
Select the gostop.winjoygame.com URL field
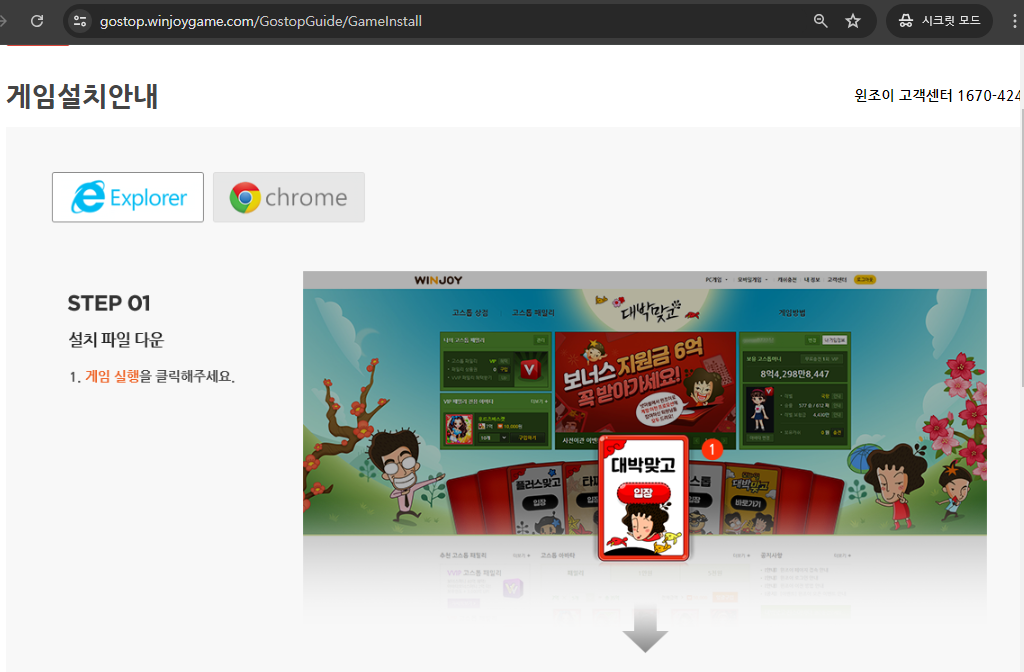261,21
